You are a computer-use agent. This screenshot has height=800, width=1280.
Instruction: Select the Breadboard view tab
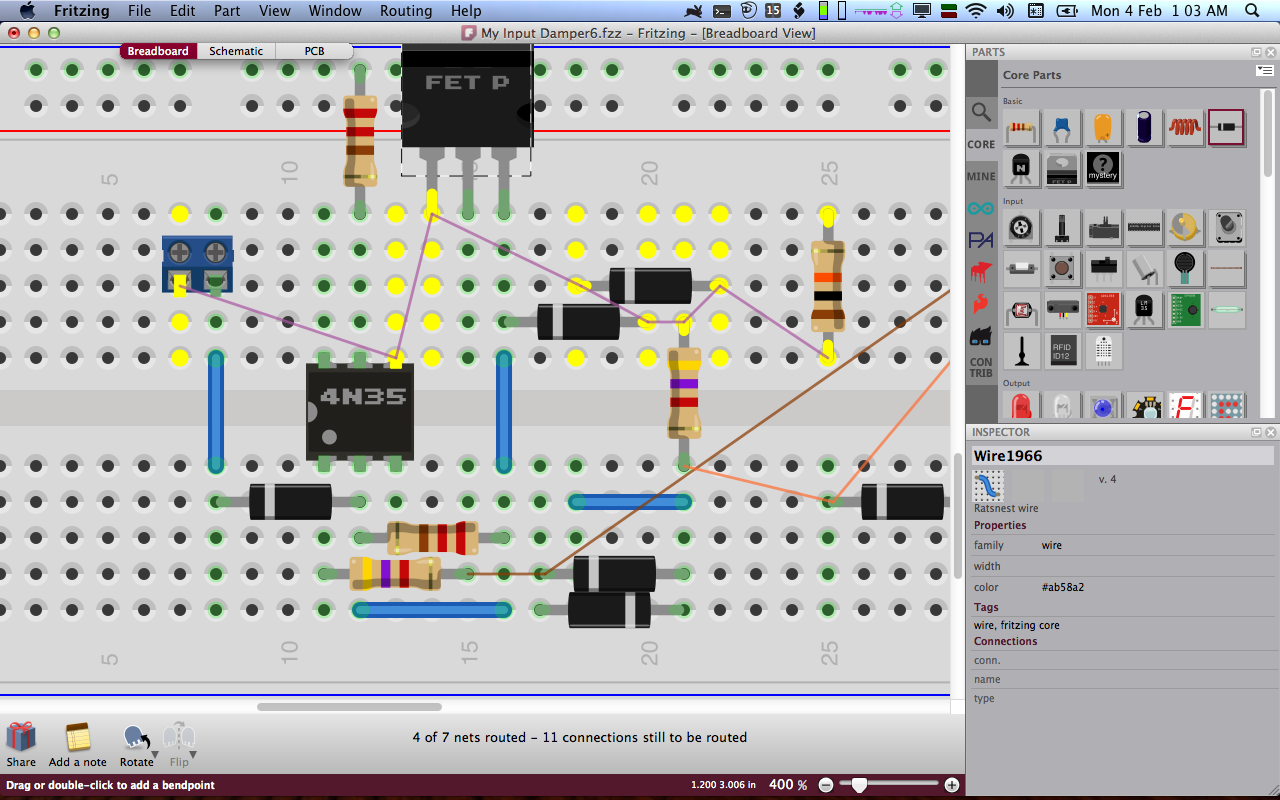158,51
